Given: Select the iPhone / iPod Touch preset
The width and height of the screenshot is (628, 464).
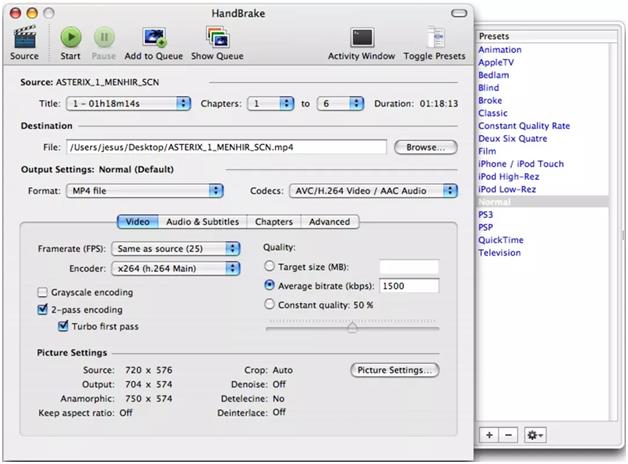Looking at the screenshot, I should pyautogui.click(x=521, y=164).
